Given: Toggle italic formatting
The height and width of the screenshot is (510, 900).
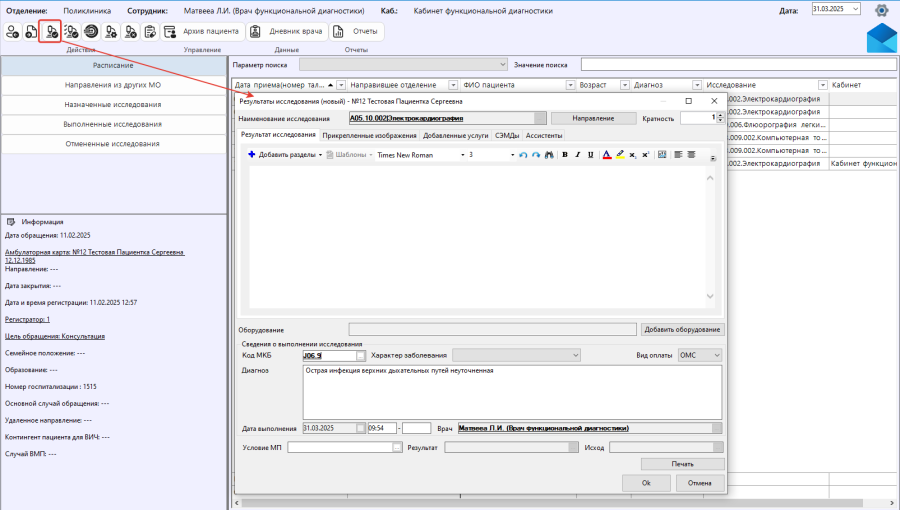Looking at the screenshot, I should click(577, 155).
